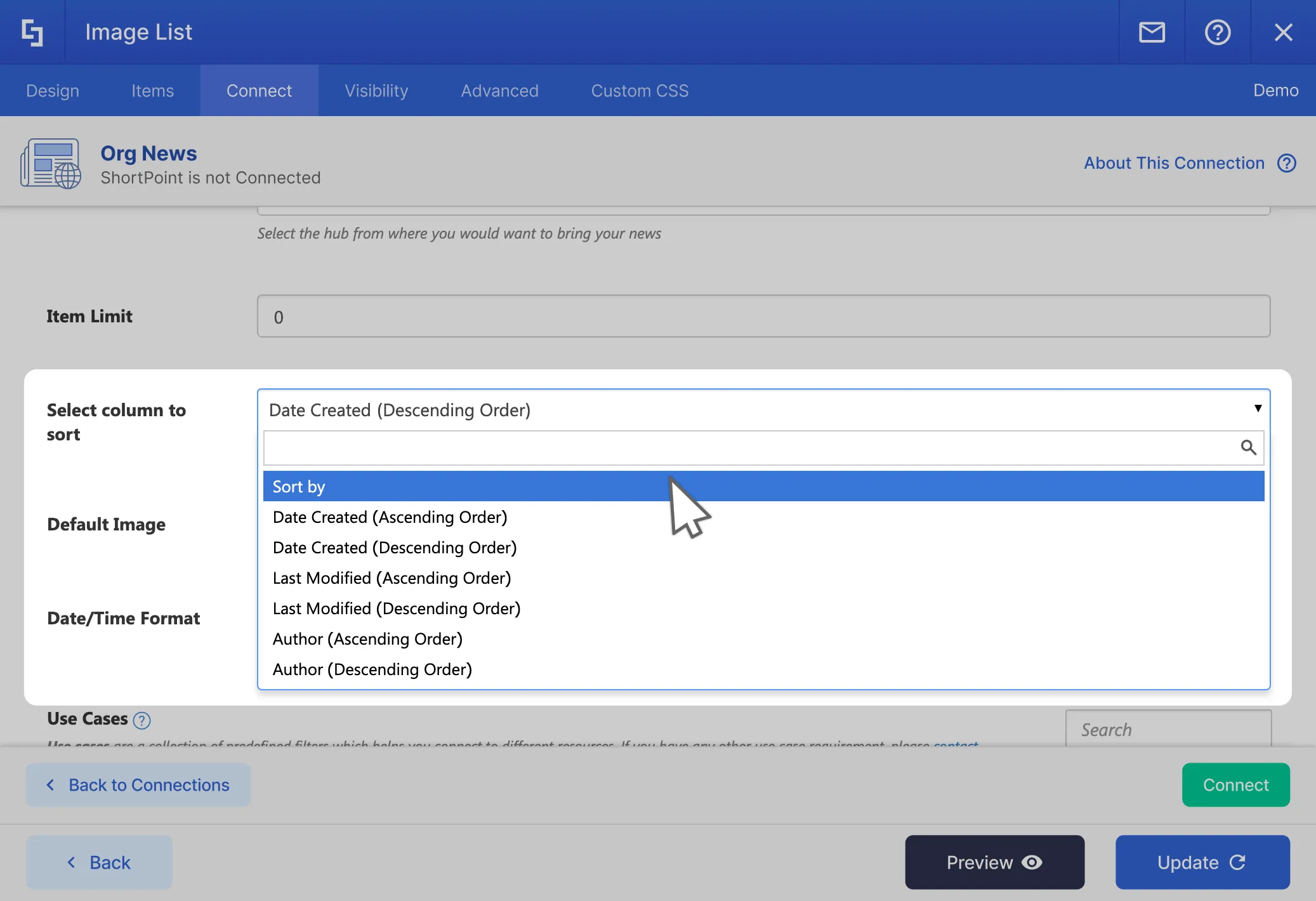Open the mail envelope icon
Screen dimensions: 1316x901
click(1152, 32)
